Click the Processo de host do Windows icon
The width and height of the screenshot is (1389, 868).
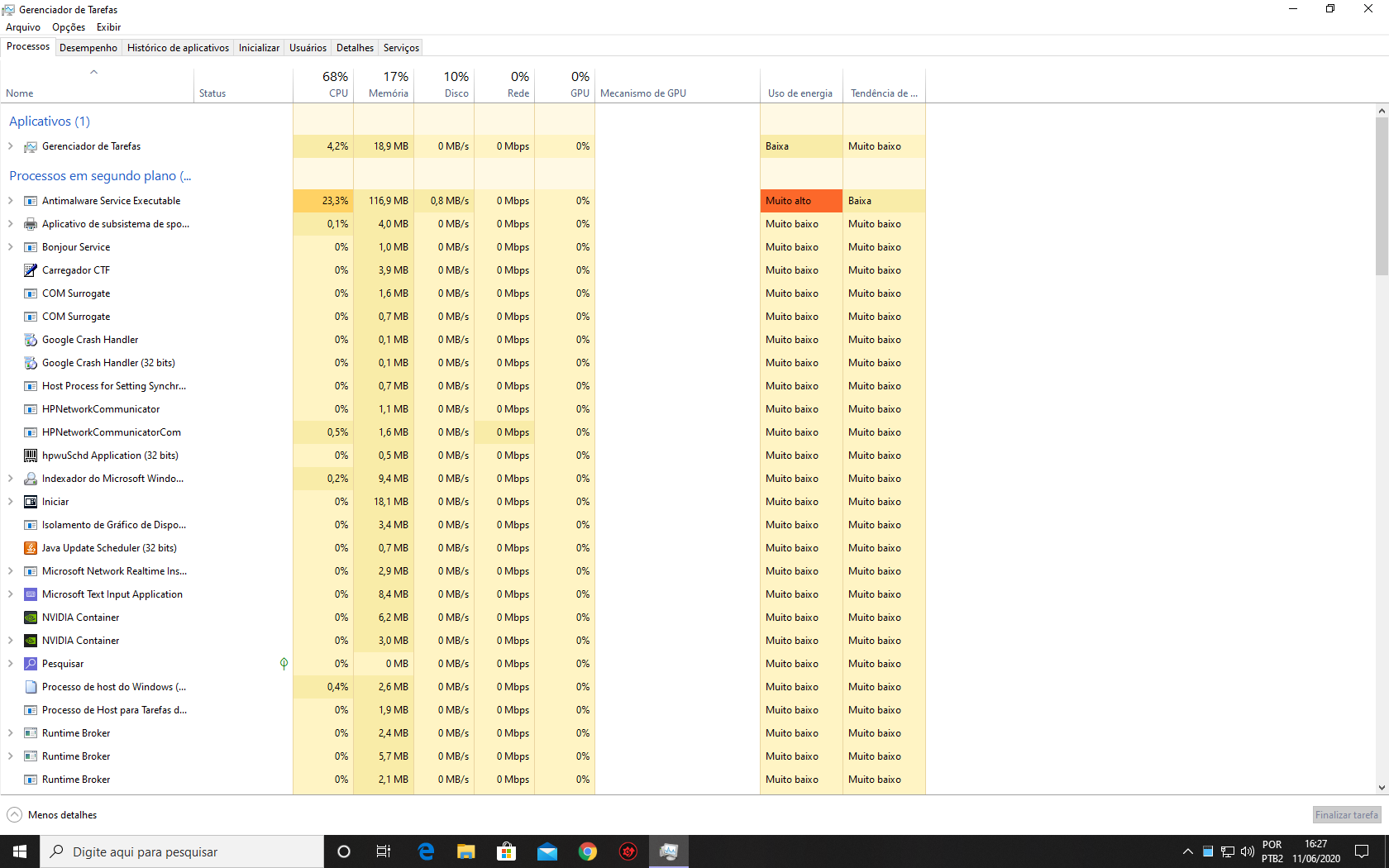31,687
